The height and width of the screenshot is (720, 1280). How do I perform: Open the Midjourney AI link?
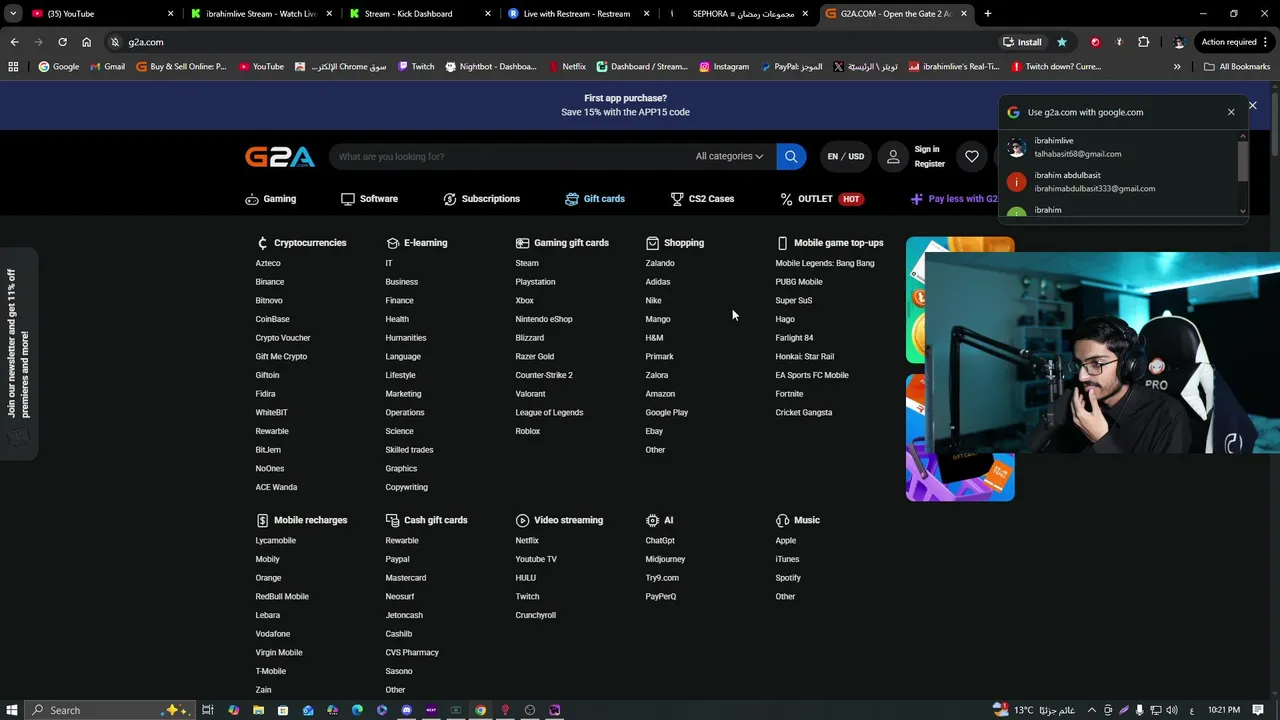pos(665,559)
